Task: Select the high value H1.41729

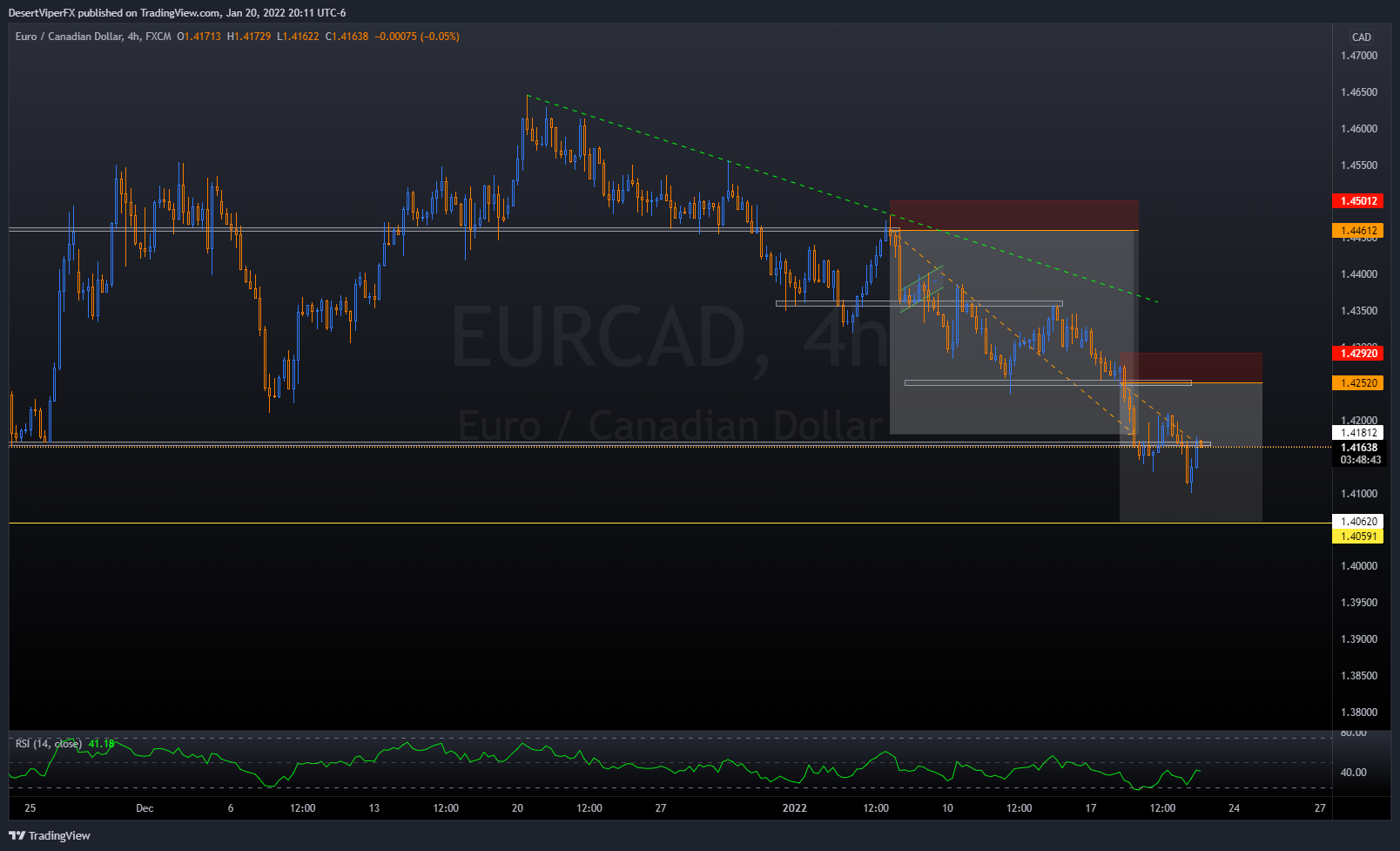Action: click(x=248, y=37)
